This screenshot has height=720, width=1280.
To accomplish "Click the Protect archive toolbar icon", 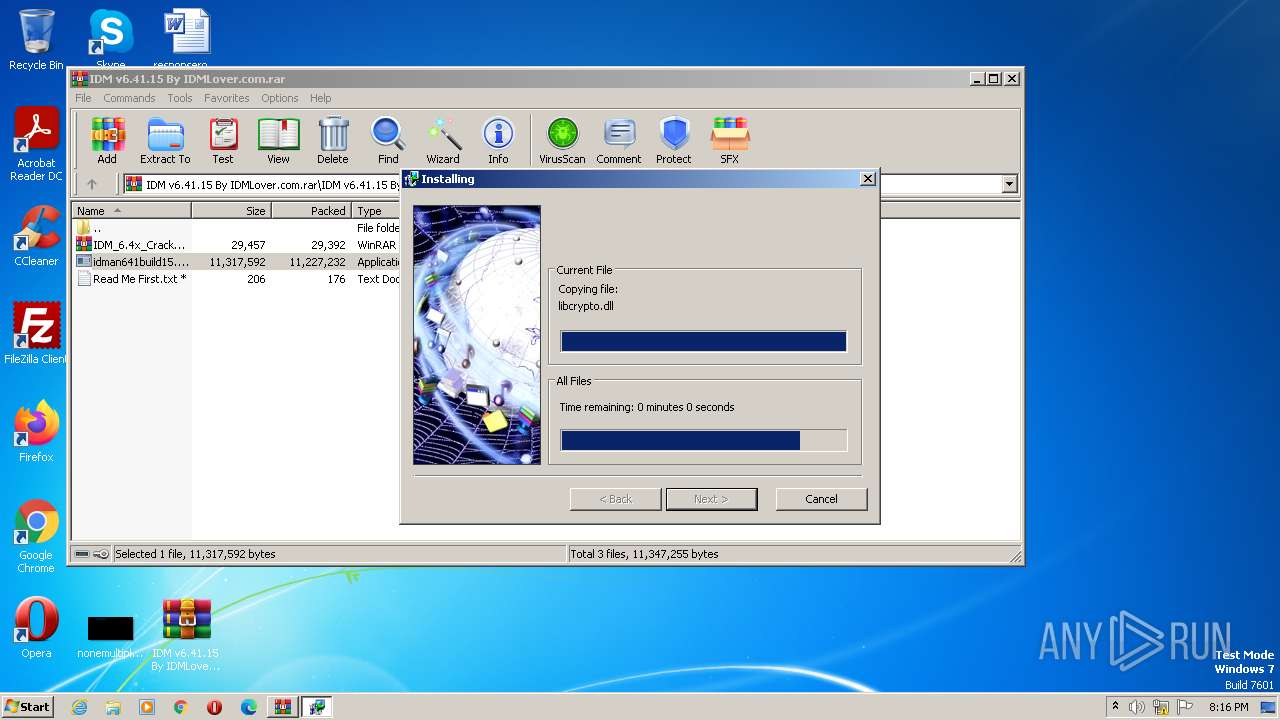I will 674,141.
